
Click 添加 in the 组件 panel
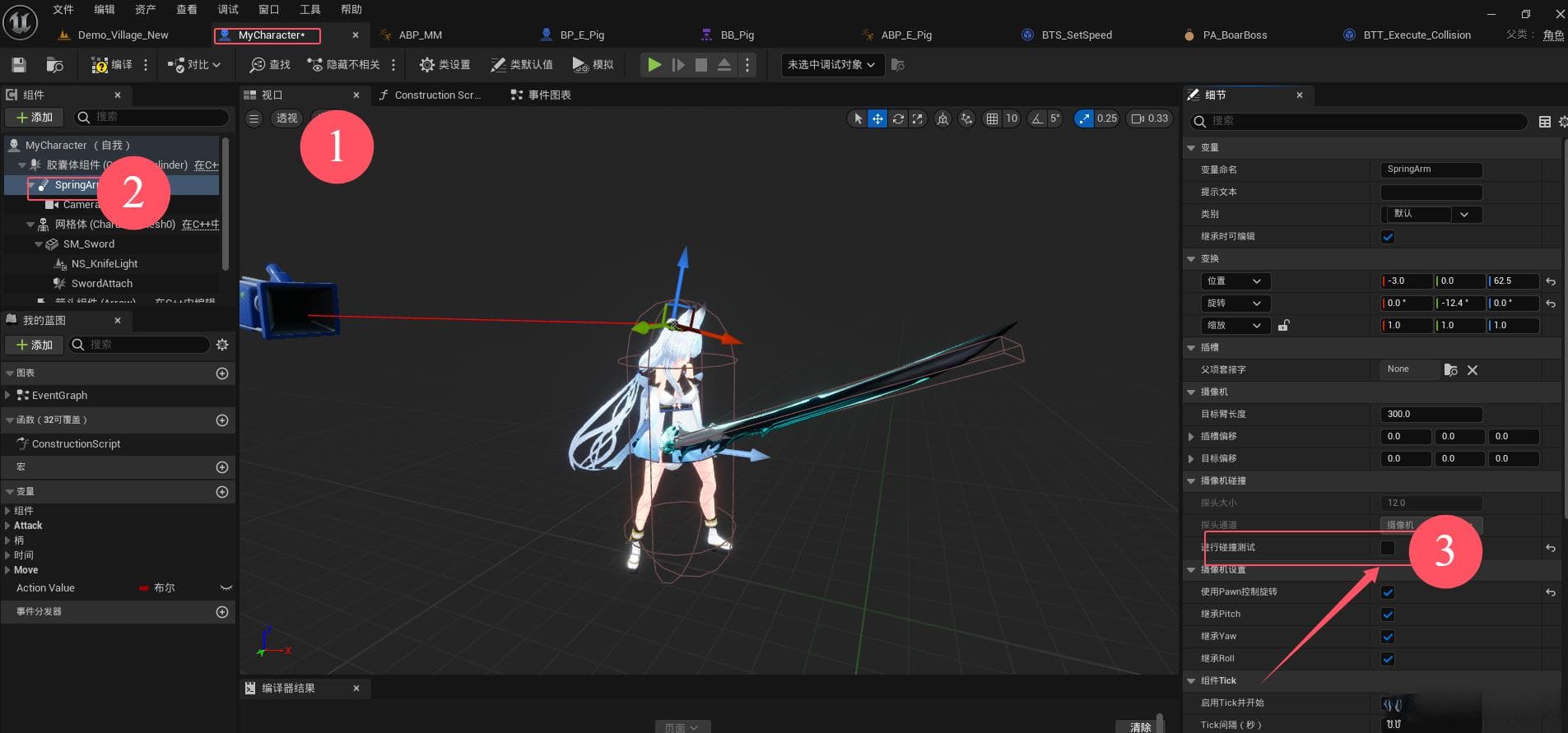[x=35, y=118]
